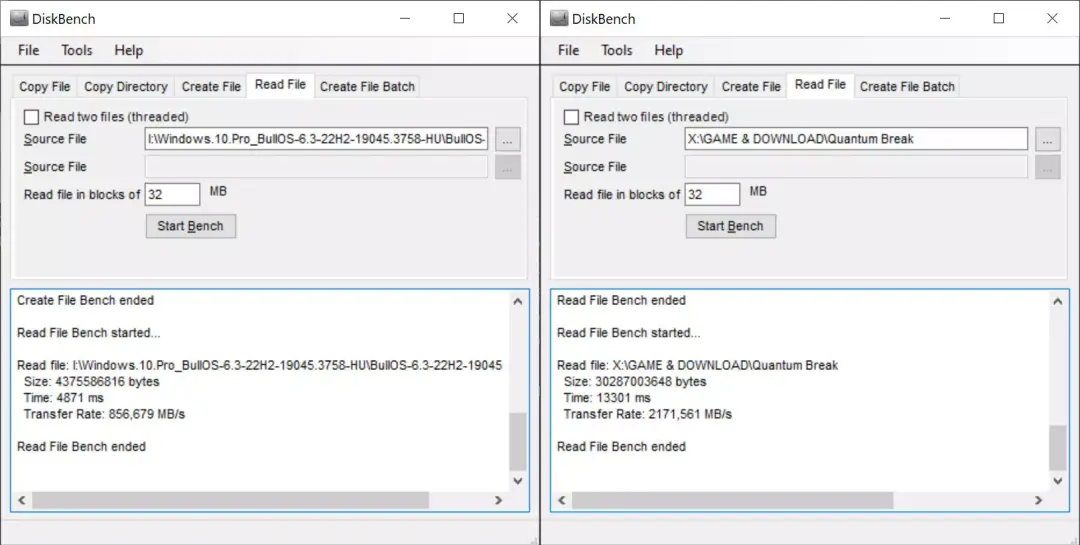Switch to Copy File tab in right window
Screen dimensions: 1080x545
pyautogui.click(x=585, y=87)
